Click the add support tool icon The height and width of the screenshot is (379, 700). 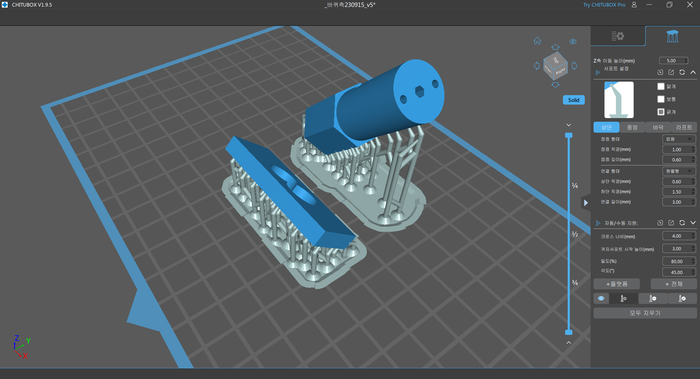(624, 299)
